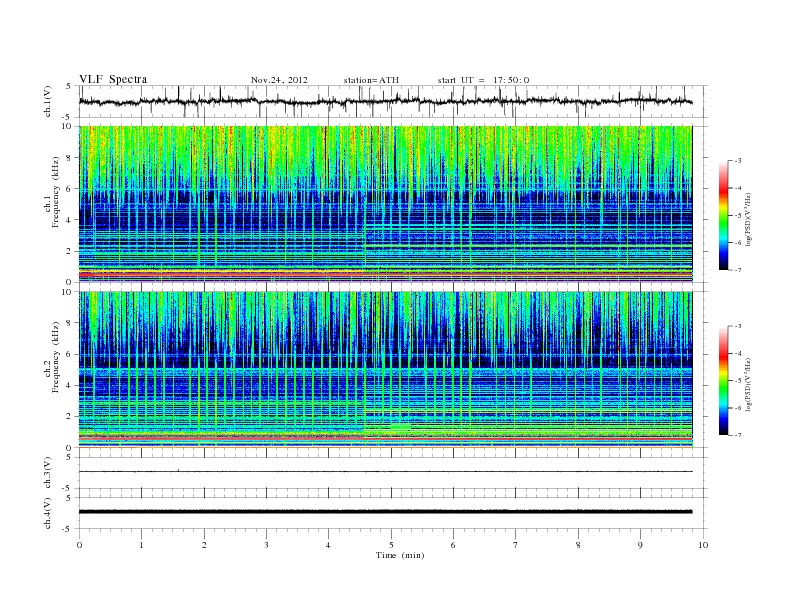Click the ch.2 colorbar "log(PSD)(V²/Hz)" label
Viewport: 792px width, 612px height.
point(749,384)
